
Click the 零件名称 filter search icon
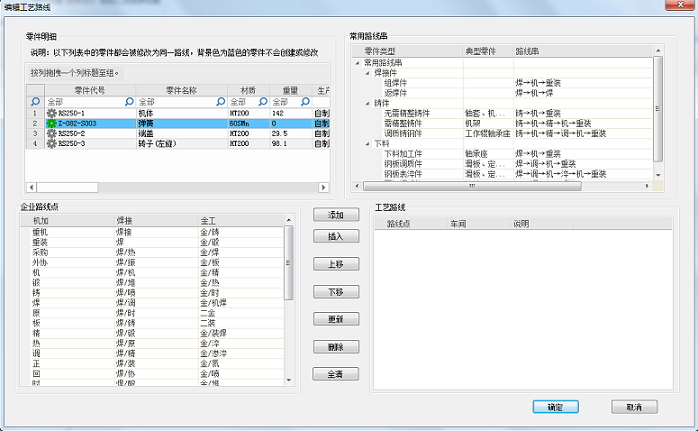(220, 102)
